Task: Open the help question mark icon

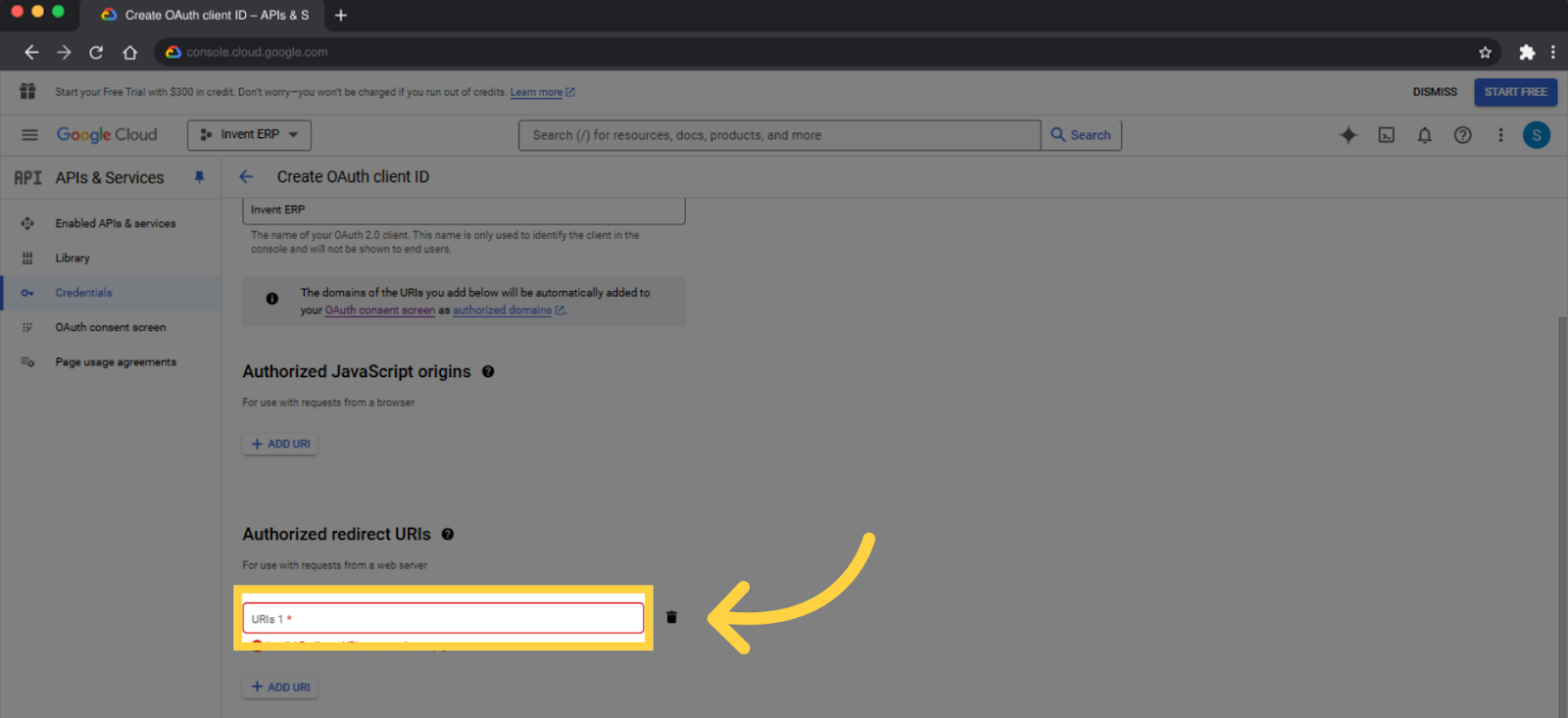Action: point(1462,135)
